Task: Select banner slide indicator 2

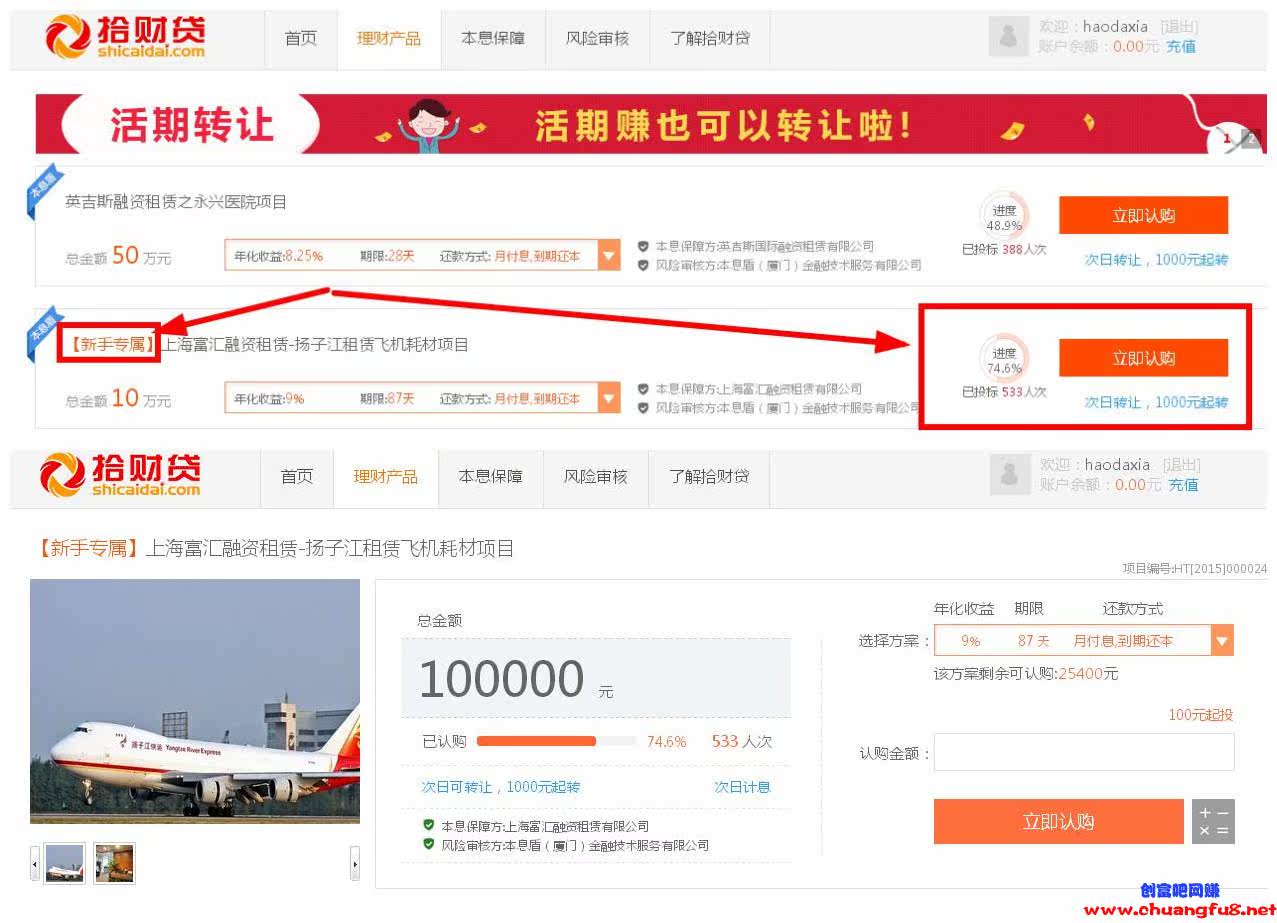Action: click(x=1250, y=139)
